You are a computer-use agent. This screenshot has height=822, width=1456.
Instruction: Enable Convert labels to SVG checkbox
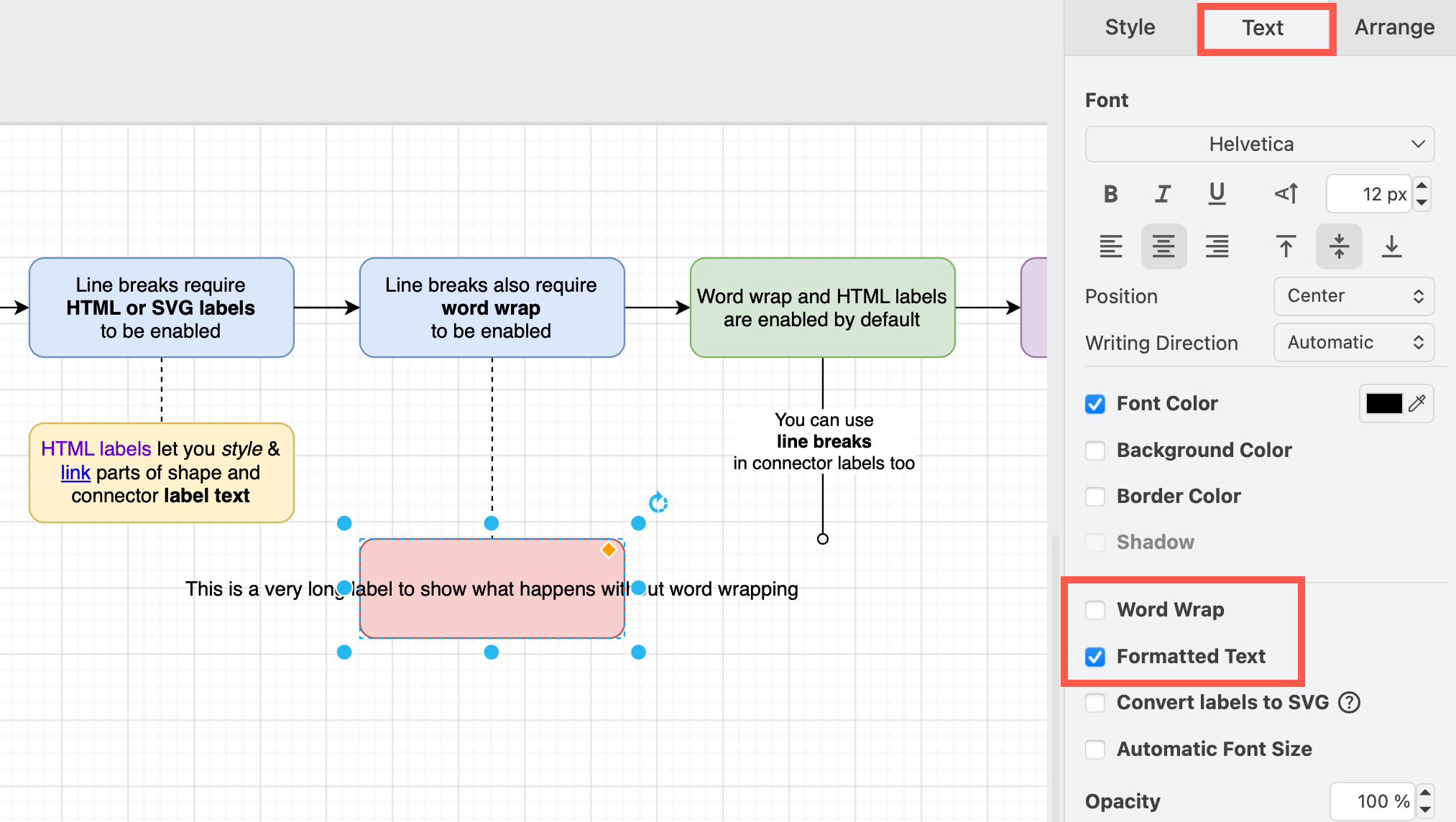click(x=1095, y=703)
